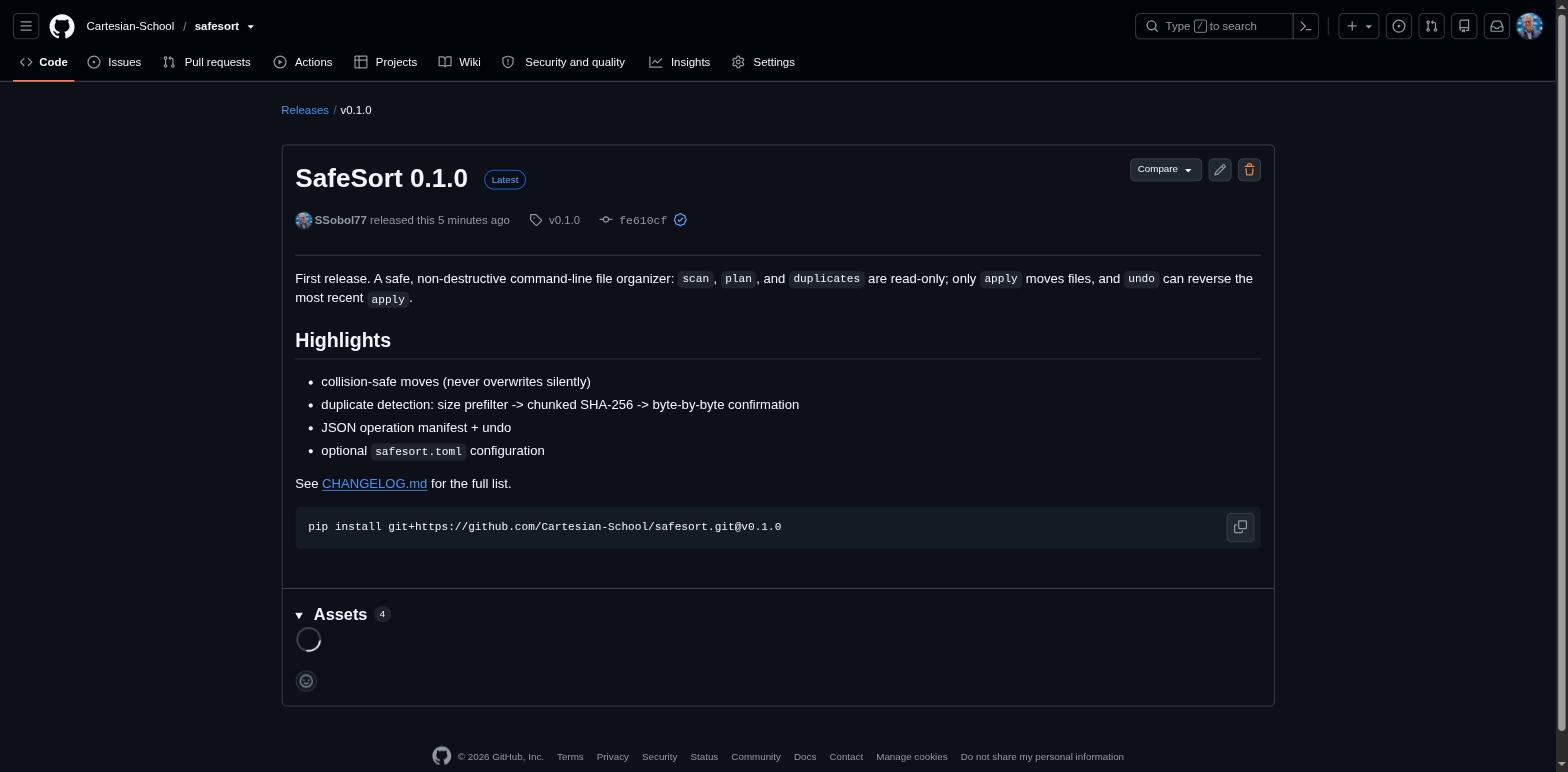Open the v0.1.0 tag link
The image size is (1568, 772).
point(564,220)
